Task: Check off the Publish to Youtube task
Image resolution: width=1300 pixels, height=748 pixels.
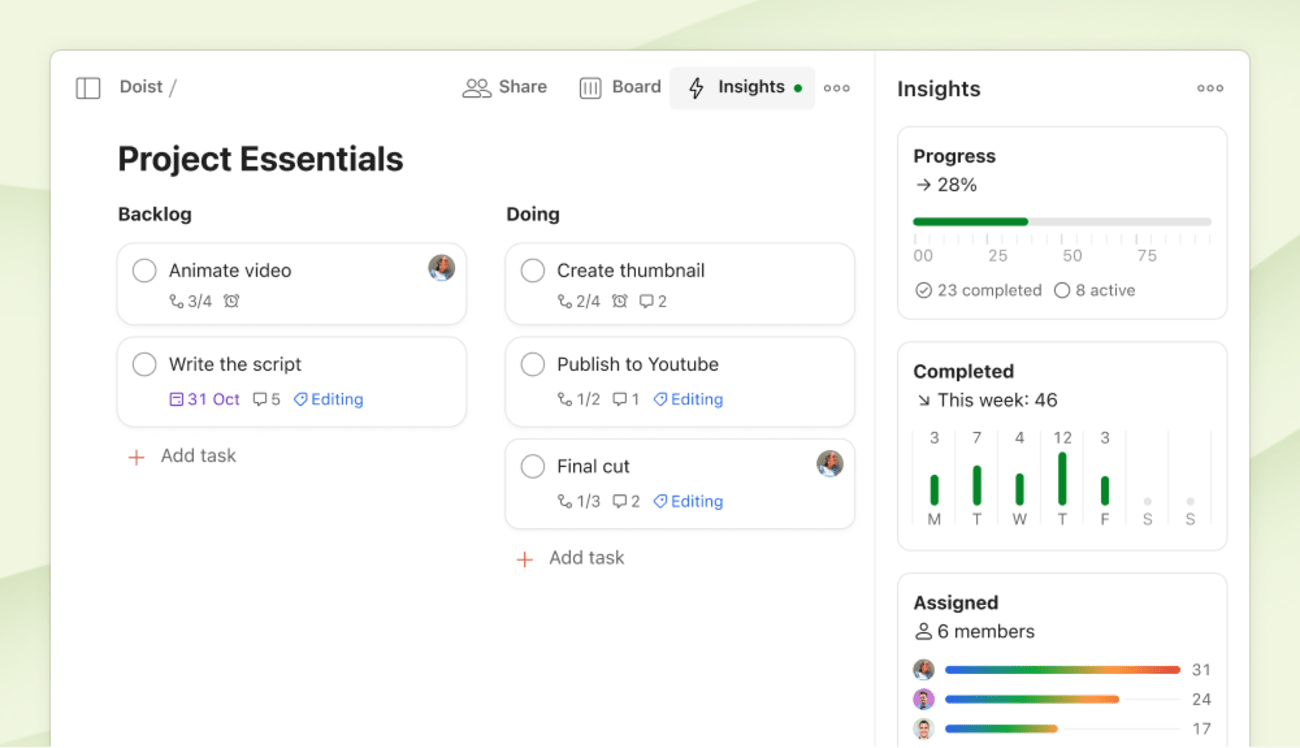Action: click(x=533, y=364)
